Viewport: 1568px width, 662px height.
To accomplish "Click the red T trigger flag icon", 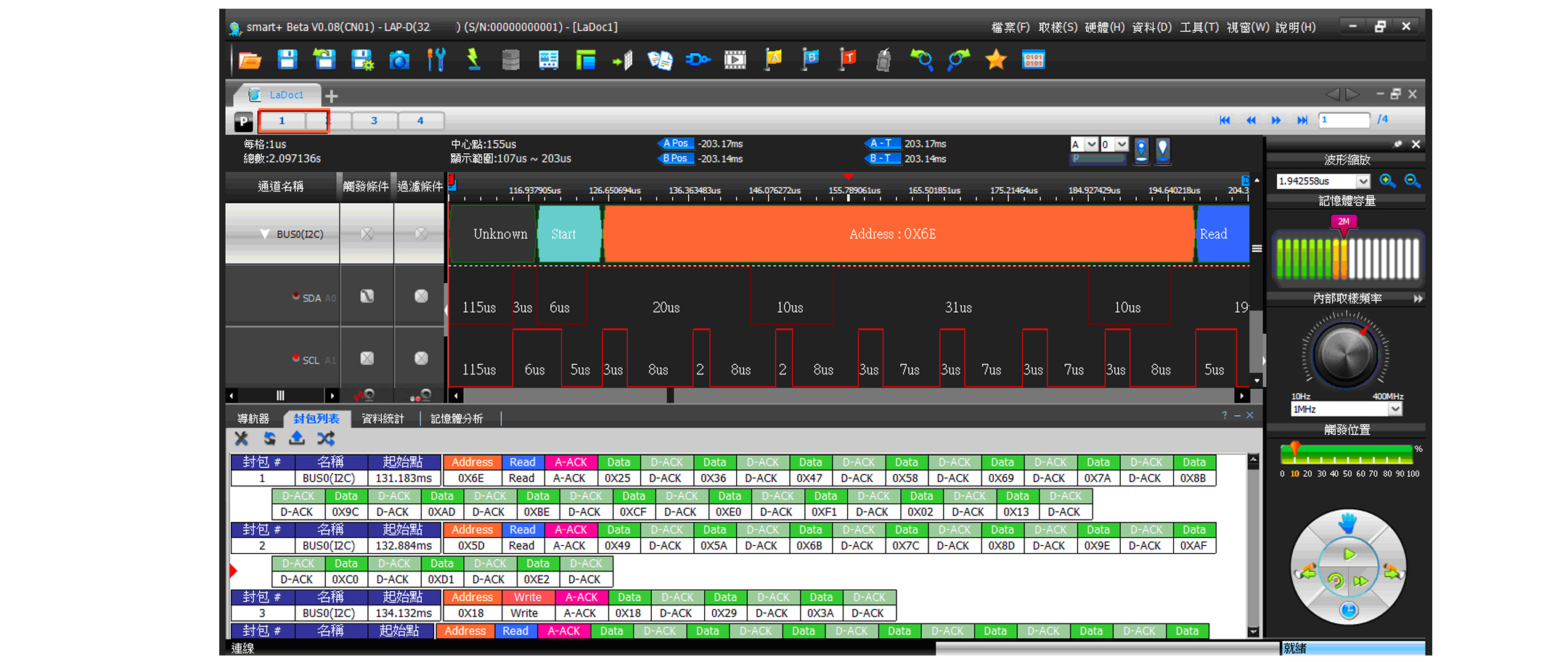I will coord(847,60).
